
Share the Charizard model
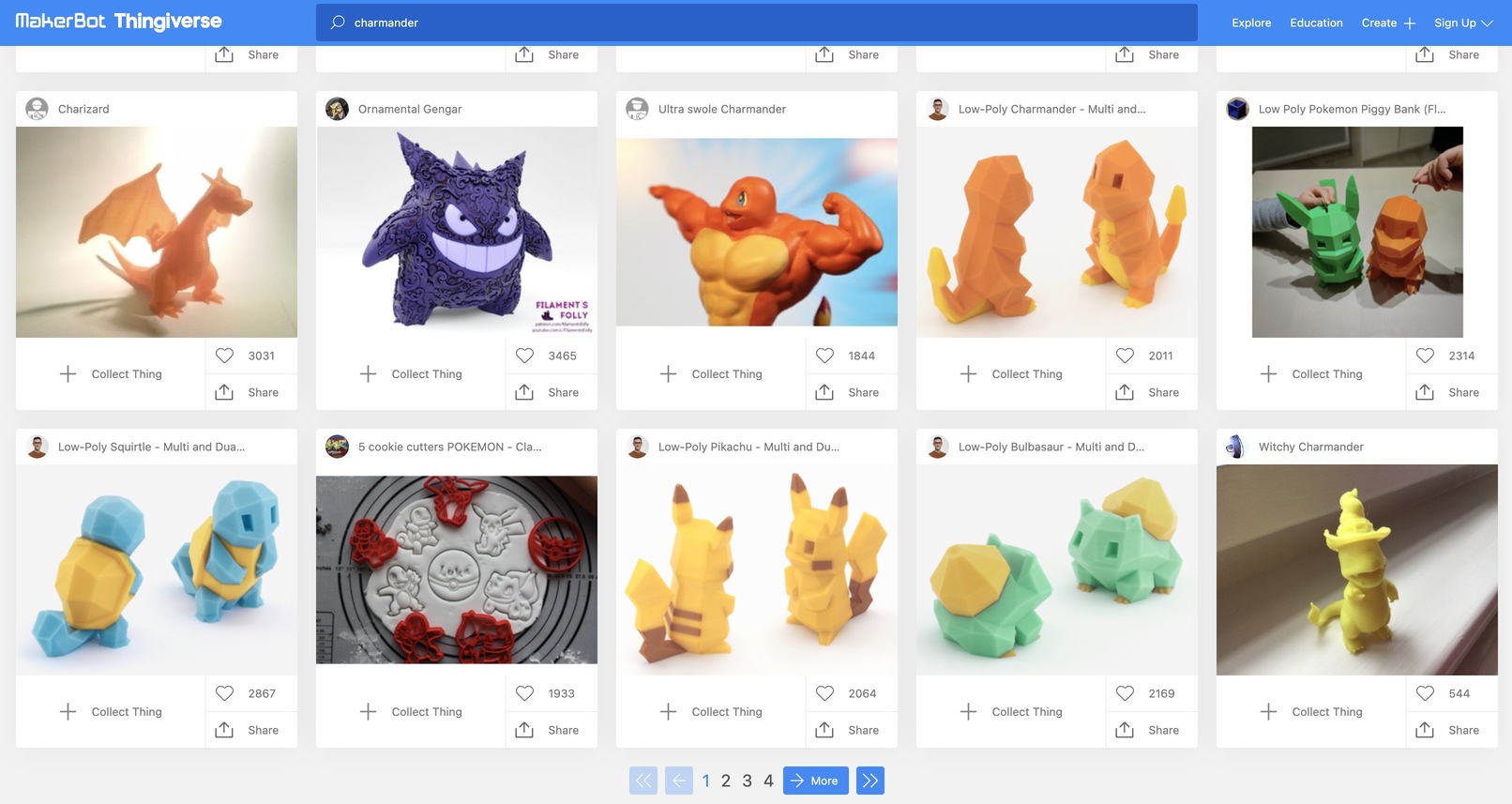pos(251,392)
